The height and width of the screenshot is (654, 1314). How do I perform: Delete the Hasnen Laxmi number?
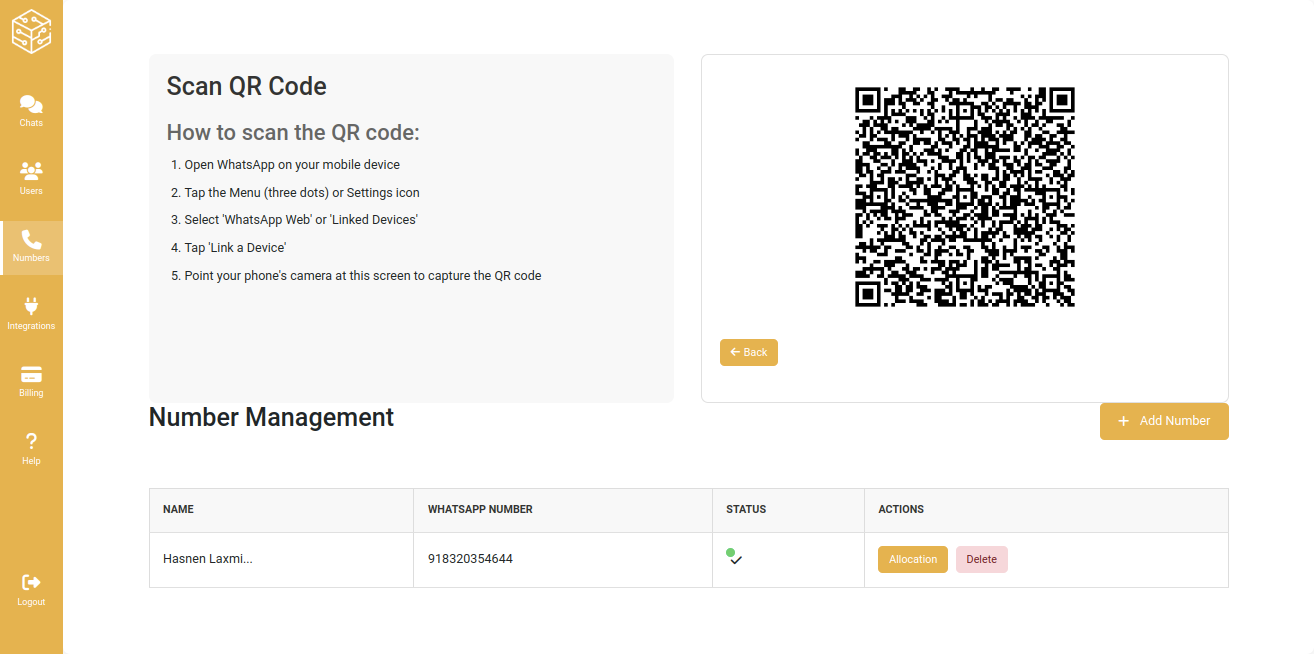click(981, 560)
